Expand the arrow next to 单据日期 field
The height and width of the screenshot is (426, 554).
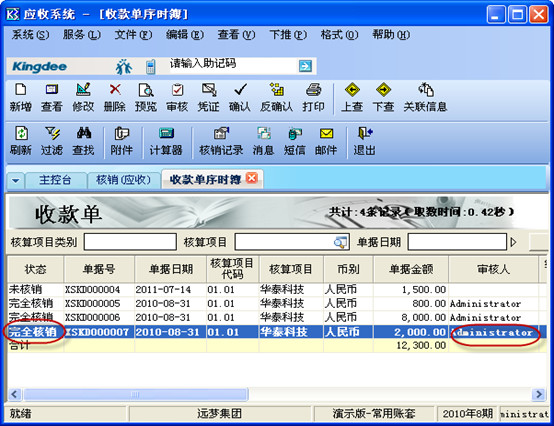point(513,242)
